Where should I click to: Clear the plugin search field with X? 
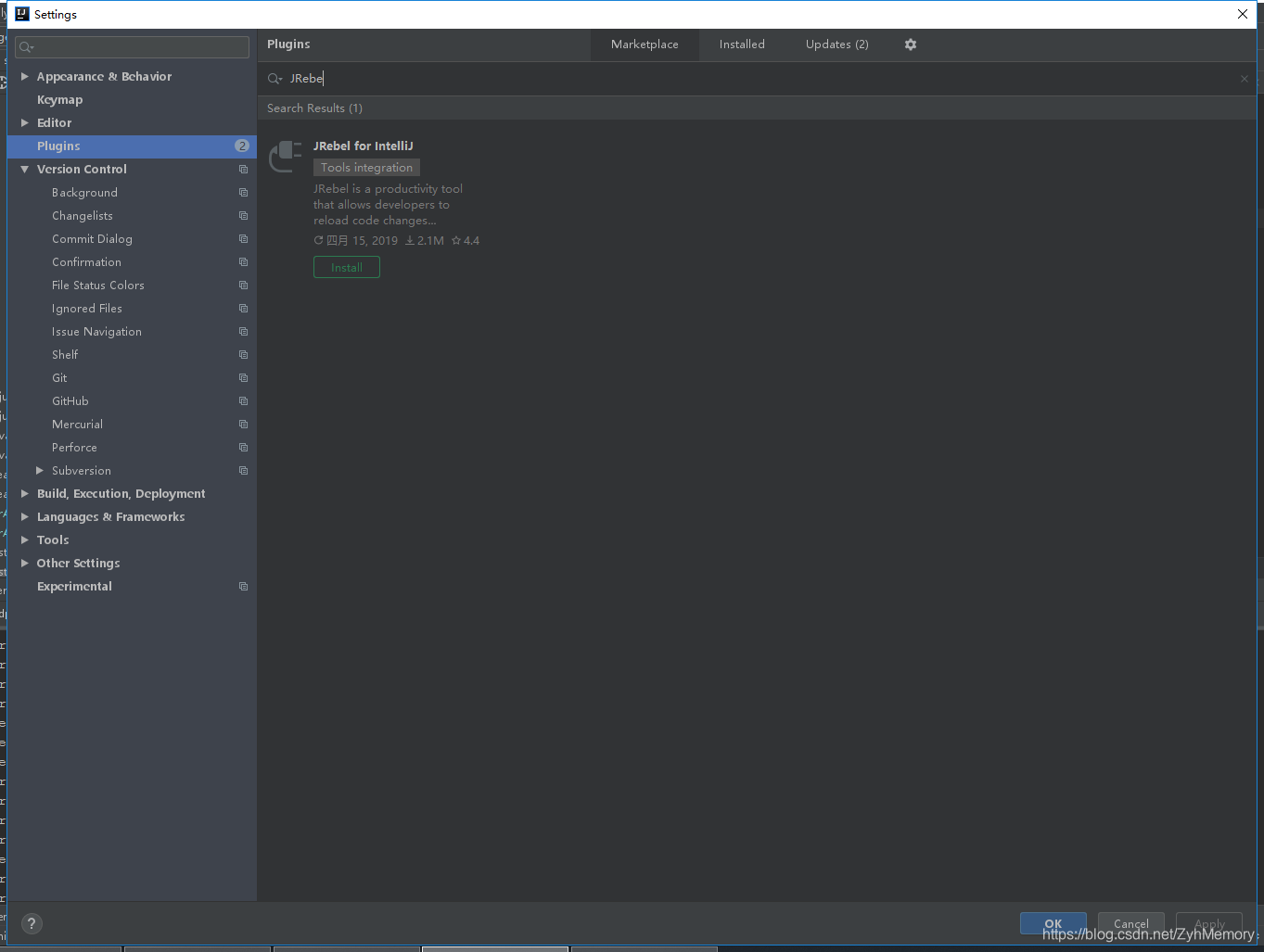point(1245,79)
